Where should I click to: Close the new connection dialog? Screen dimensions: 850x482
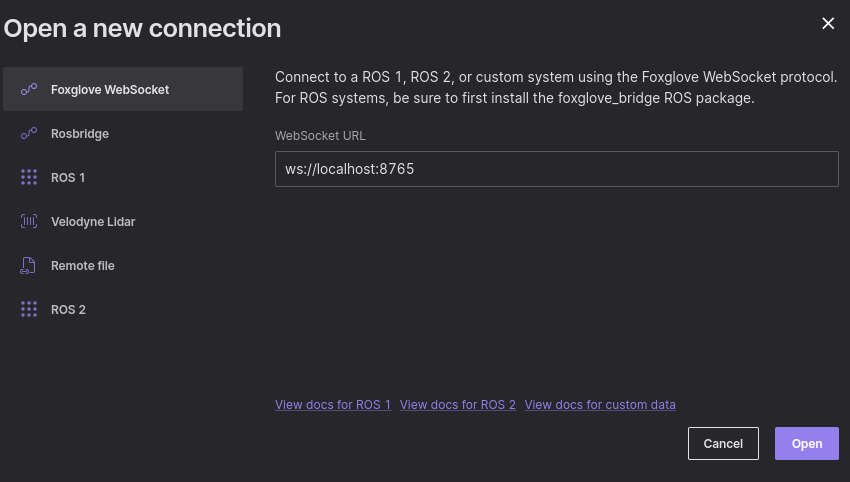click(828, 23)
